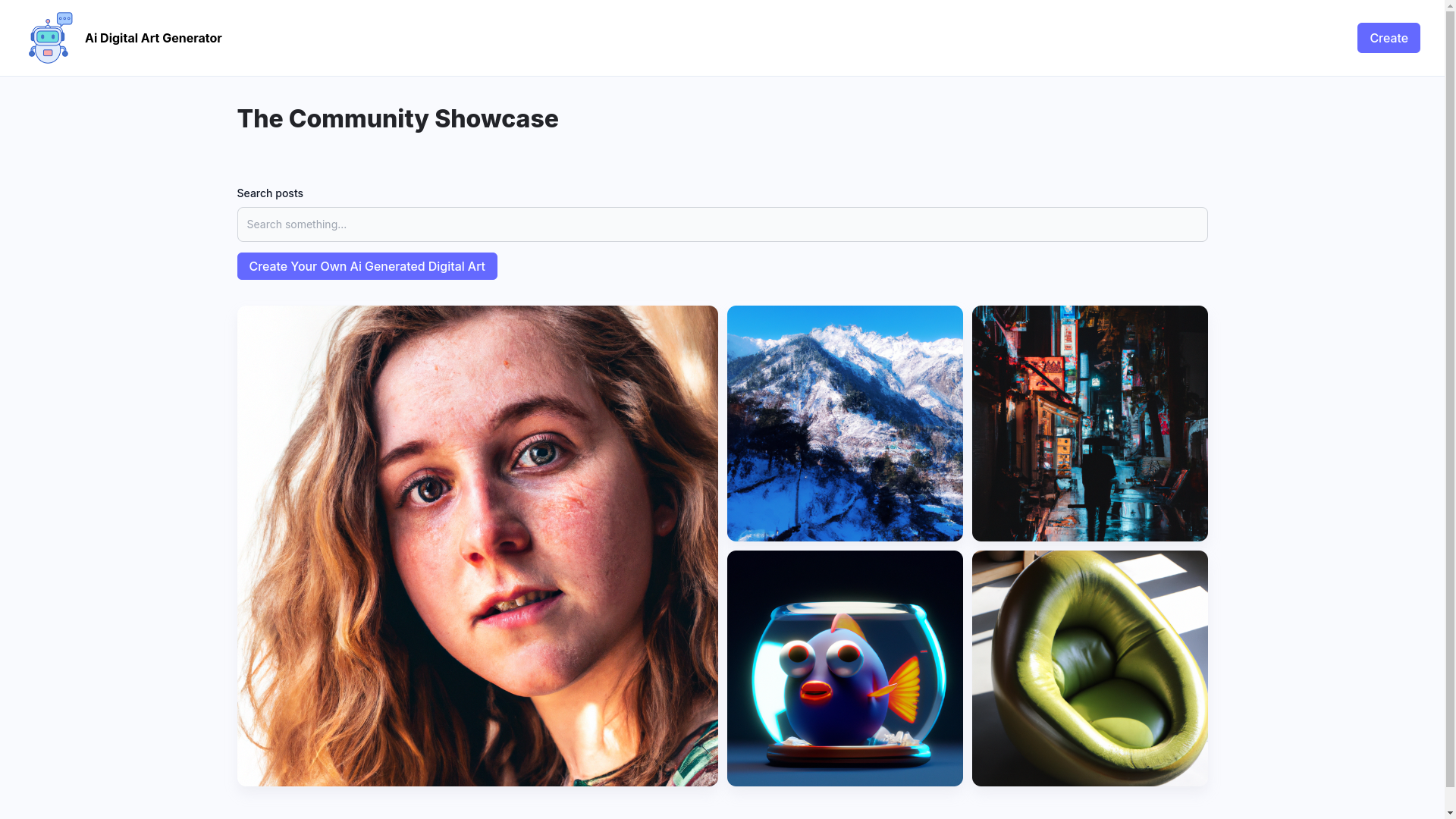The height and width of the screenshot is (819, 1456).
Task: Click Create Your Own Ai Generated Digital Art
Action: (367, 266)
